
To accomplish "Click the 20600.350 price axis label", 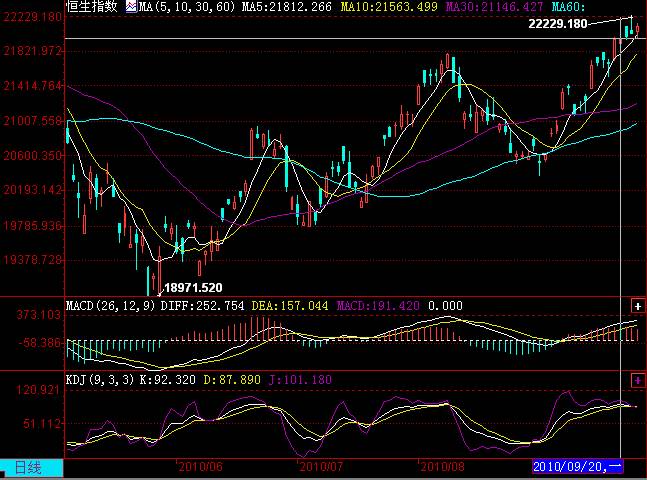I will coord(33,156).
